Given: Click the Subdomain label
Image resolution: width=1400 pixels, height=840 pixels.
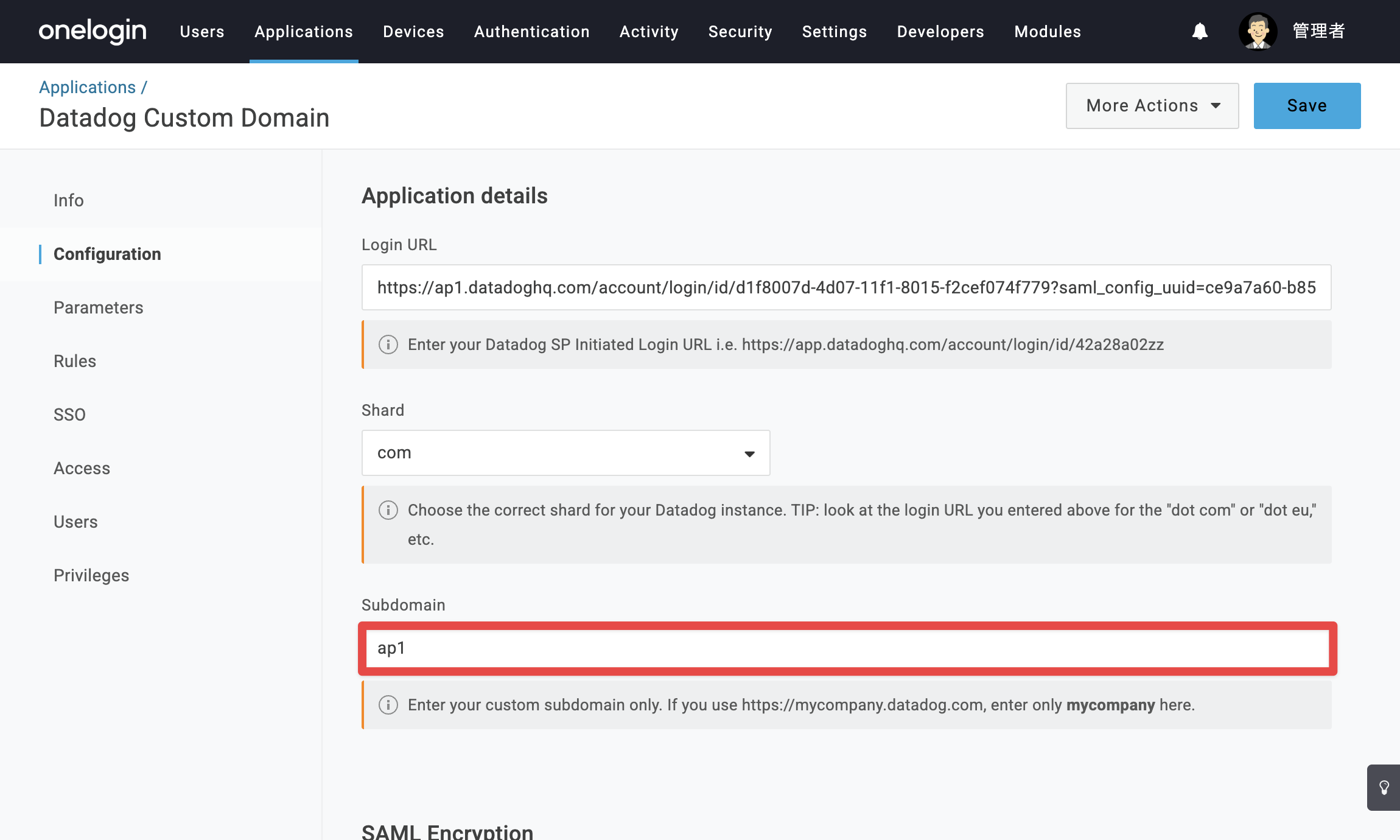Looking at the screenshot, I should (404, 605).
